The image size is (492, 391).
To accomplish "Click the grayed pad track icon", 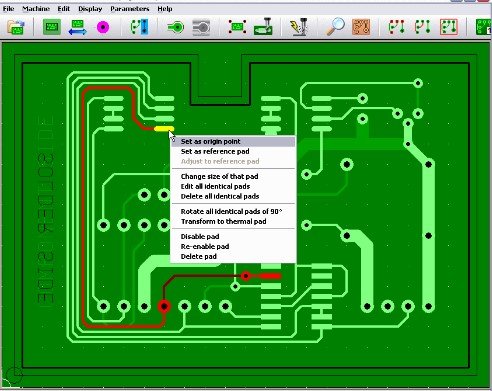I will click(x=201, y=27).
